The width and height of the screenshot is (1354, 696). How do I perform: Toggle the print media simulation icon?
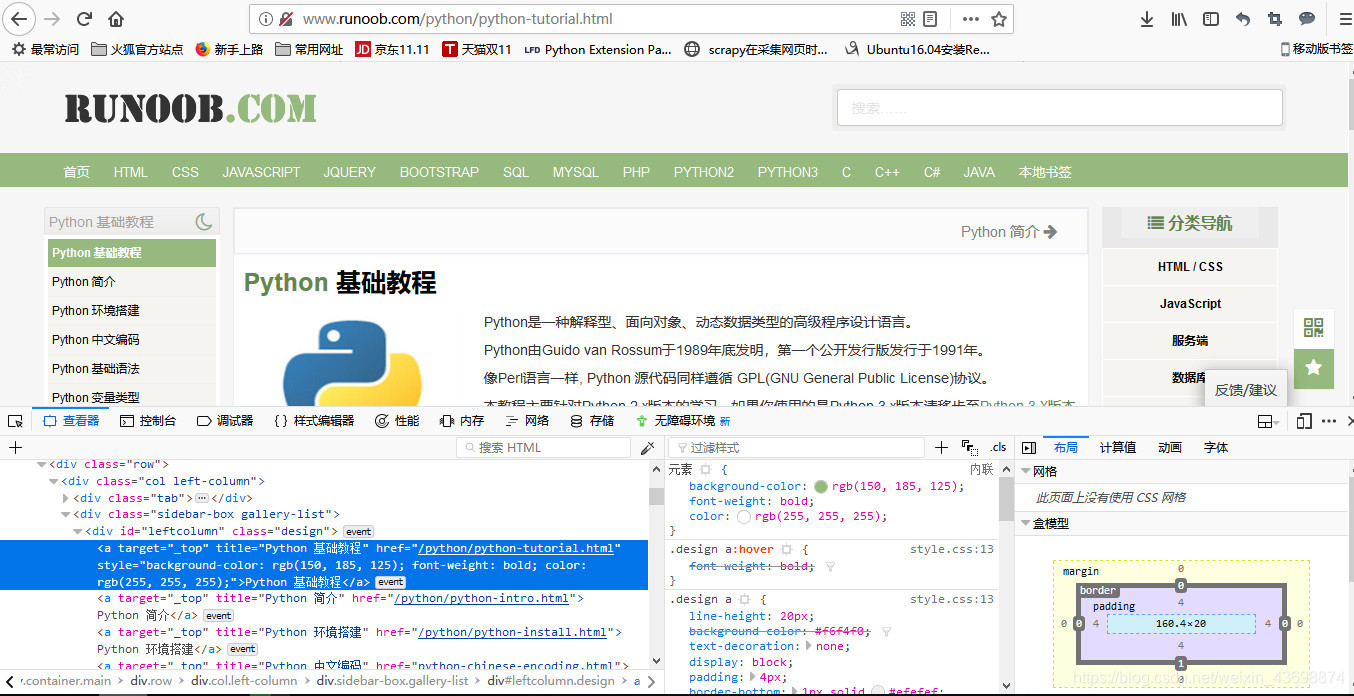969,447
